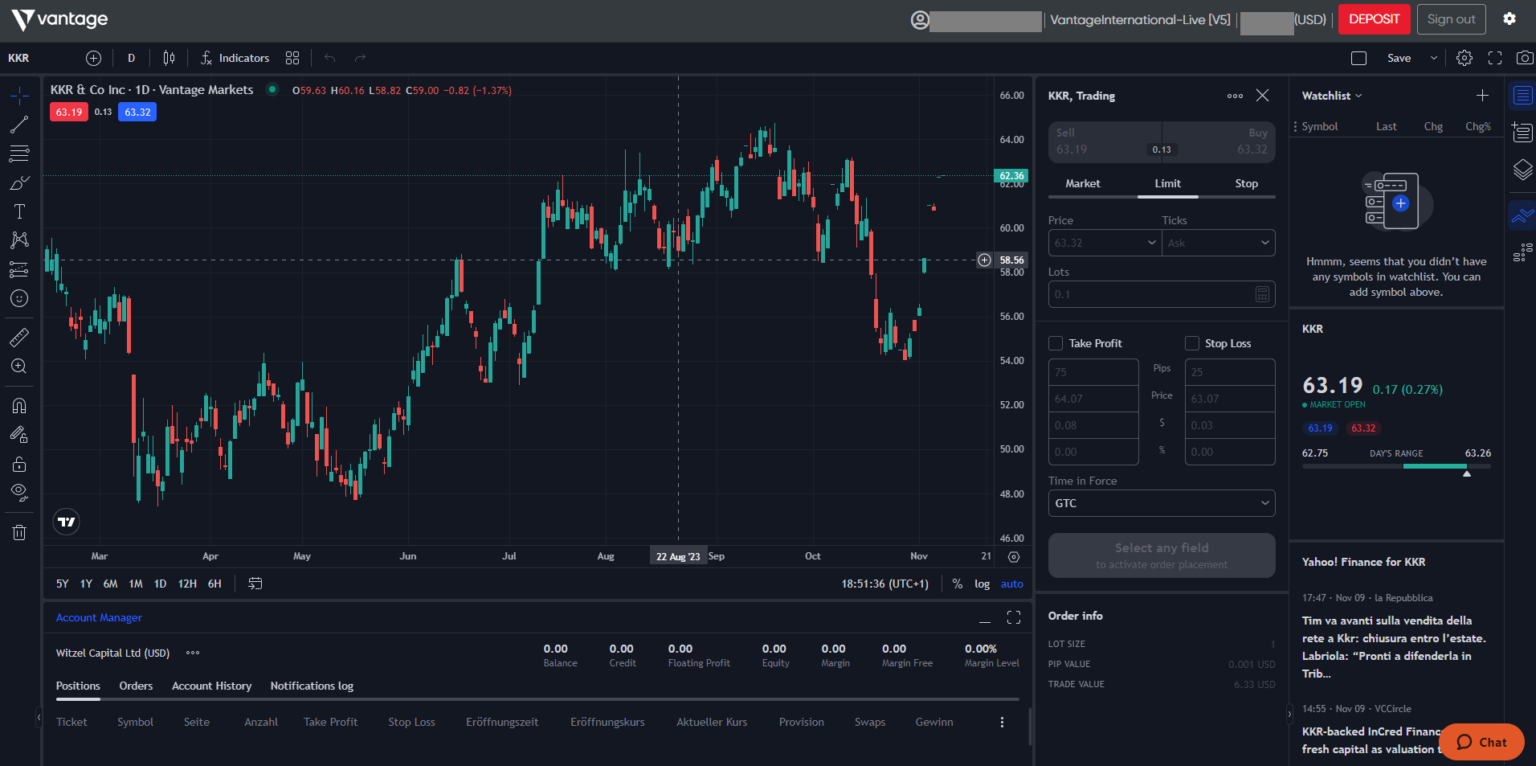Expand the Time in Force GTC dropdown
This screenshot has height=766, width=1536.
pos(1161,503)
